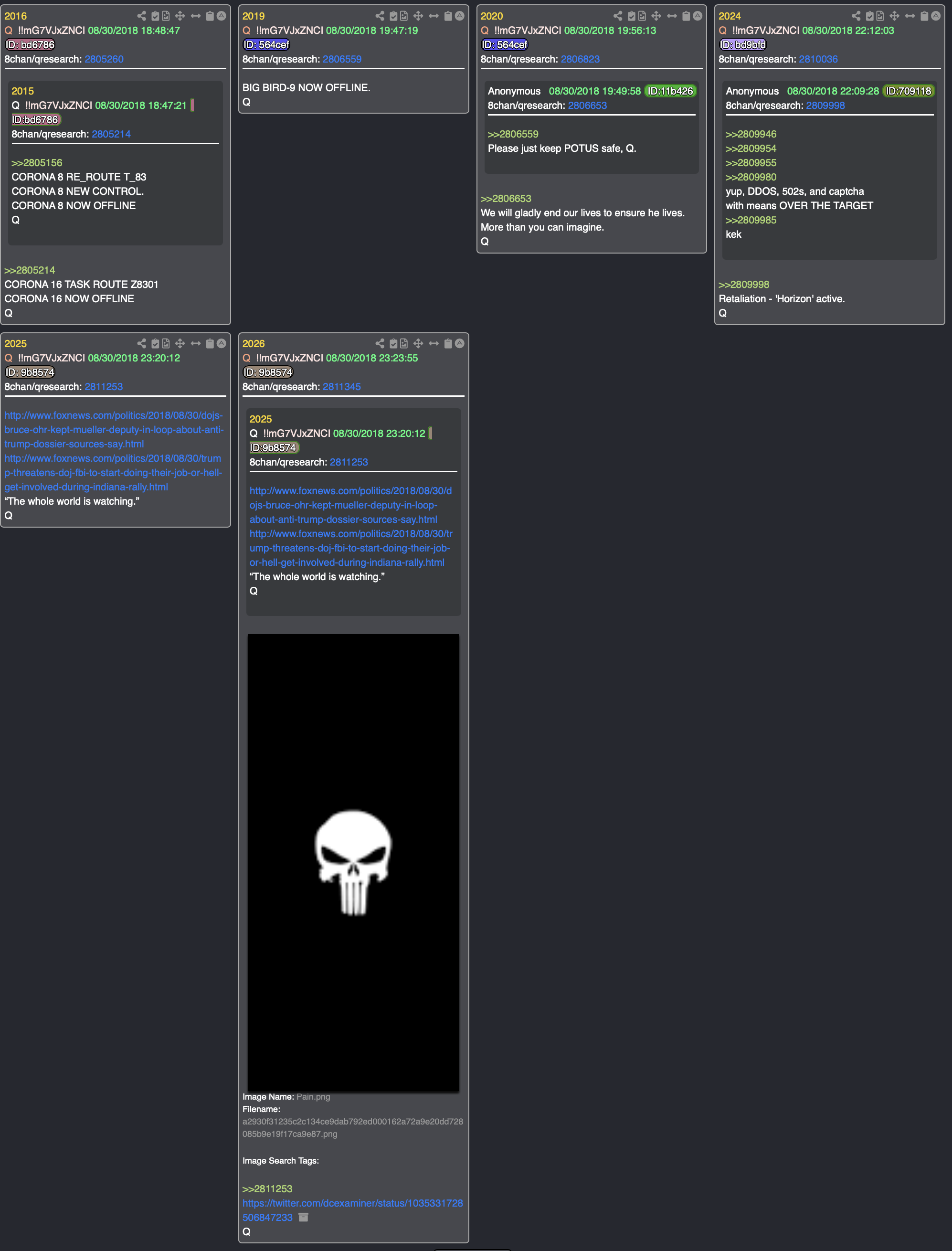The height and width of the screenshot is (1251, 952).
Task: Open qresearch post link 2810036
Action: (x=818, y=59)
